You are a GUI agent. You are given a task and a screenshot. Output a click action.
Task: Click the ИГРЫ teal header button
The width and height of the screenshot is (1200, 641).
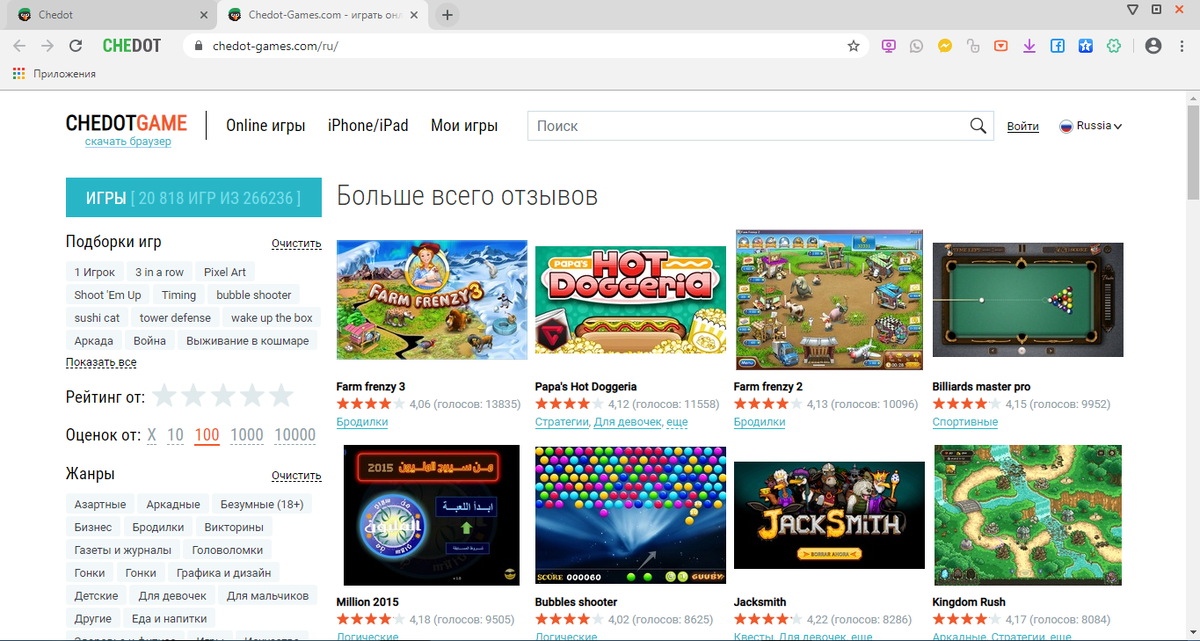(x=193, y=198)
